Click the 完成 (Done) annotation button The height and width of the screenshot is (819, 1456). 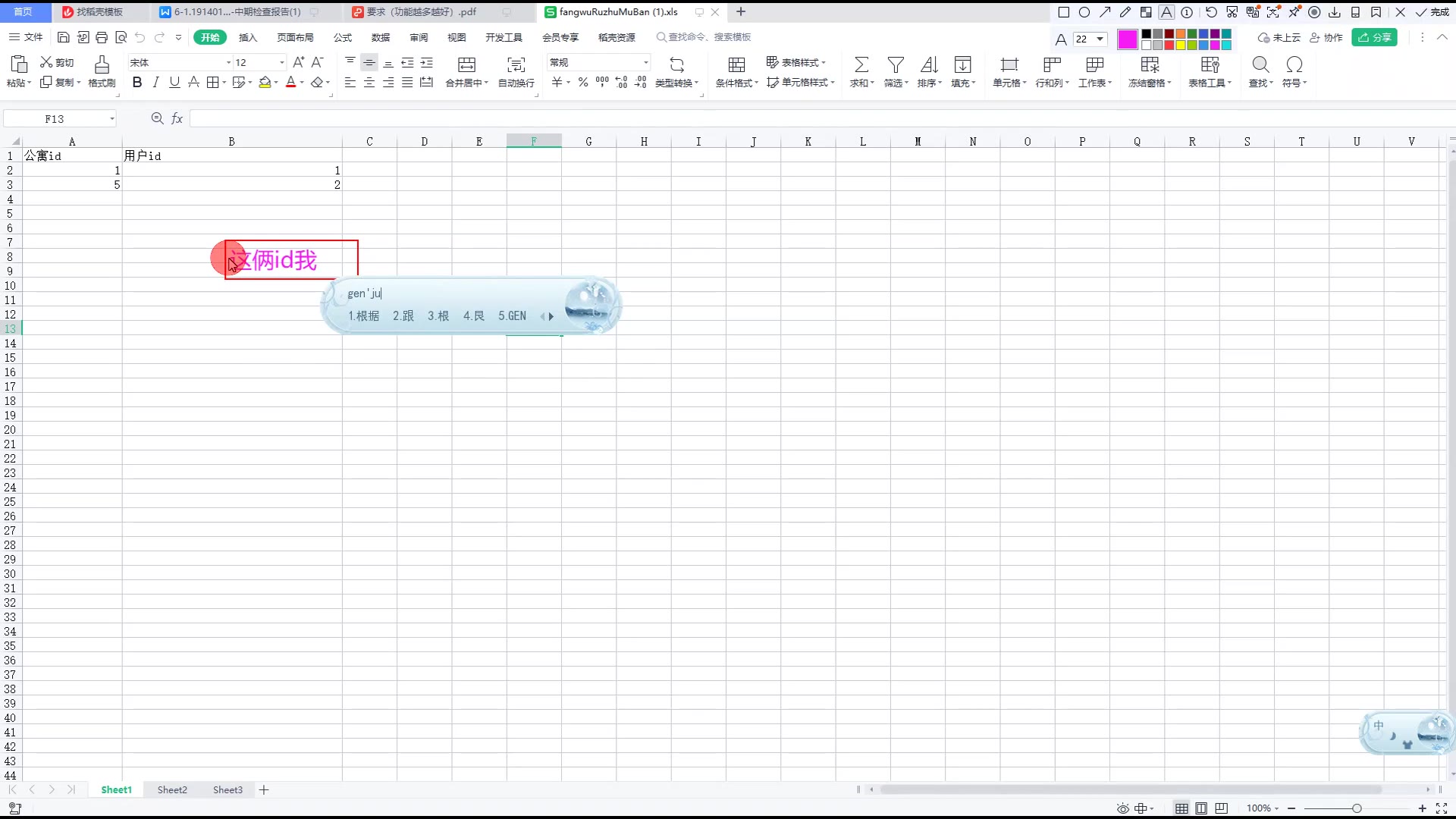tap(1432, 12)
